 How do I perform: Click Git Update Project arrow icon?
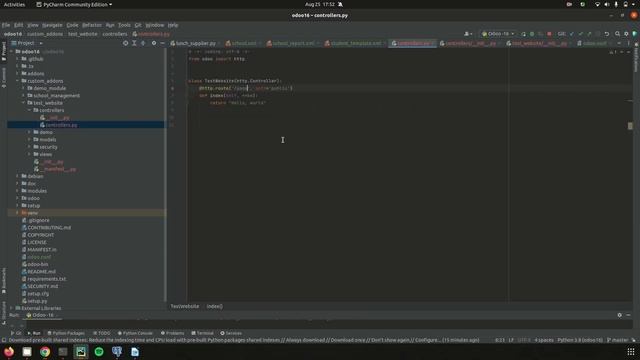(571, 34)
